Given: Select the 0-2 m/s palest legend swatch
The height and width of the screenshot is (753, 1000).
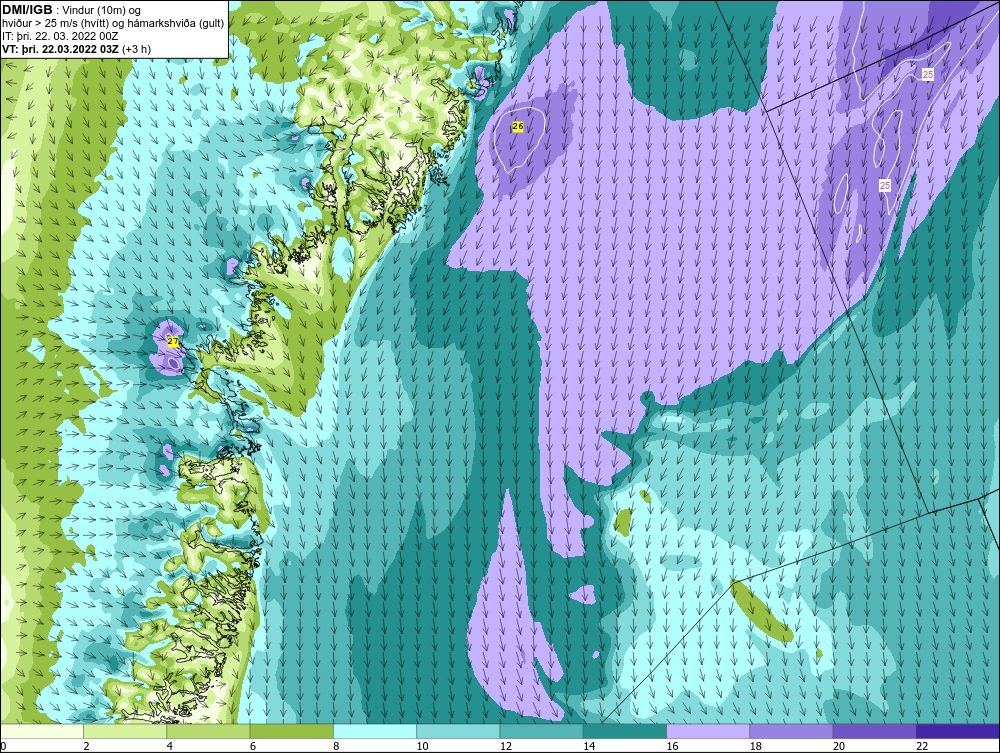Looking at the screenshot, I should point(42,731).
